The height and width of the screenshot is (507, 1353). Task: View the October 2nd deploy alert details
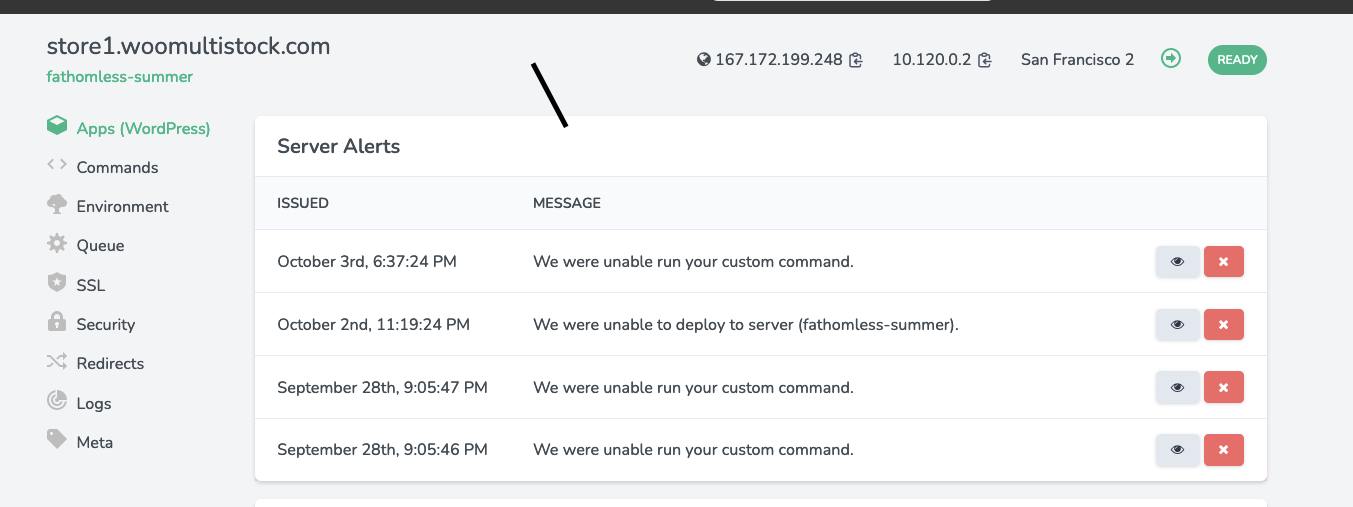pyautogui.click(x=1177, y=325)
